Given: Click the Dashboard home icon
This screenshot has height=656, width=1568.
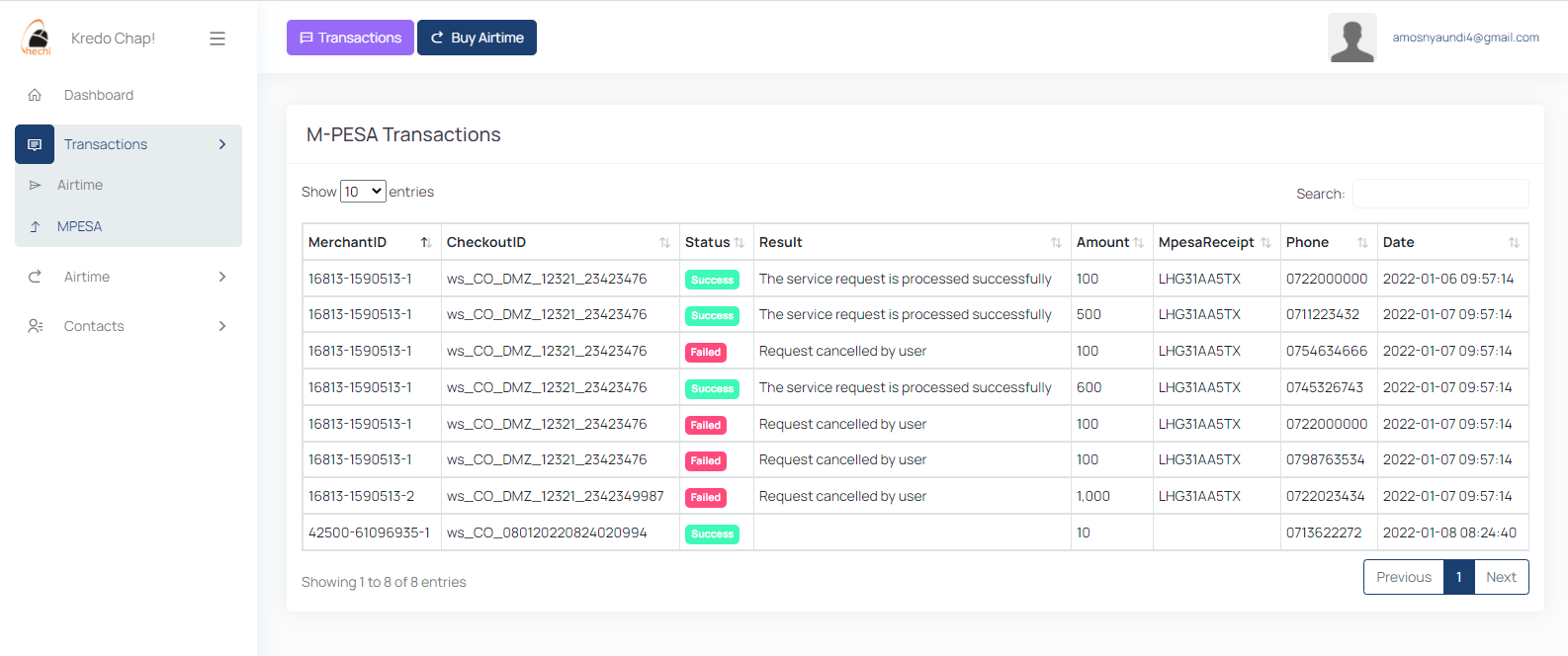Looking at the screenshot, I should pos(35,95).
